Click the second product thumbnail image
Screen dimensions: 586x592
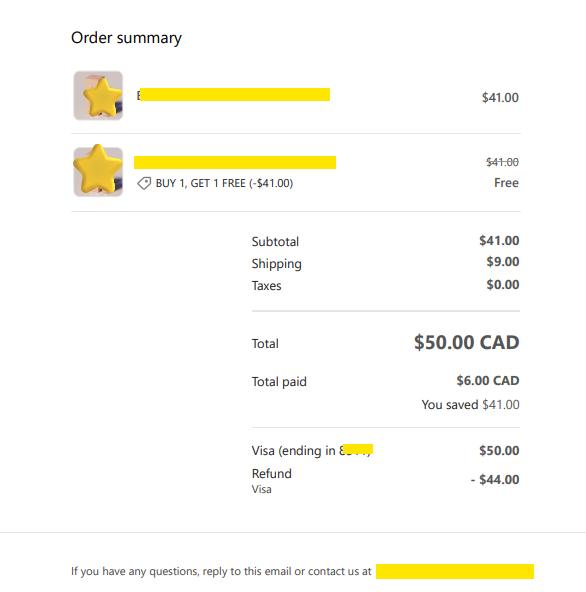pos(98,171)
